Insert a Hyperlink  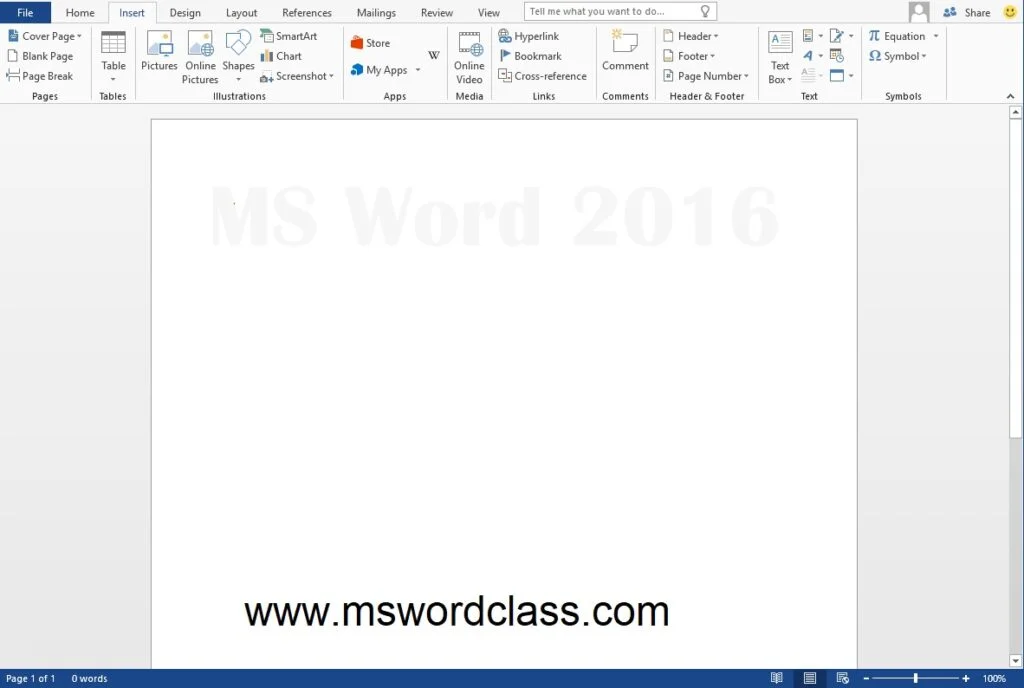pyautogui.click(x=529, y=36)
